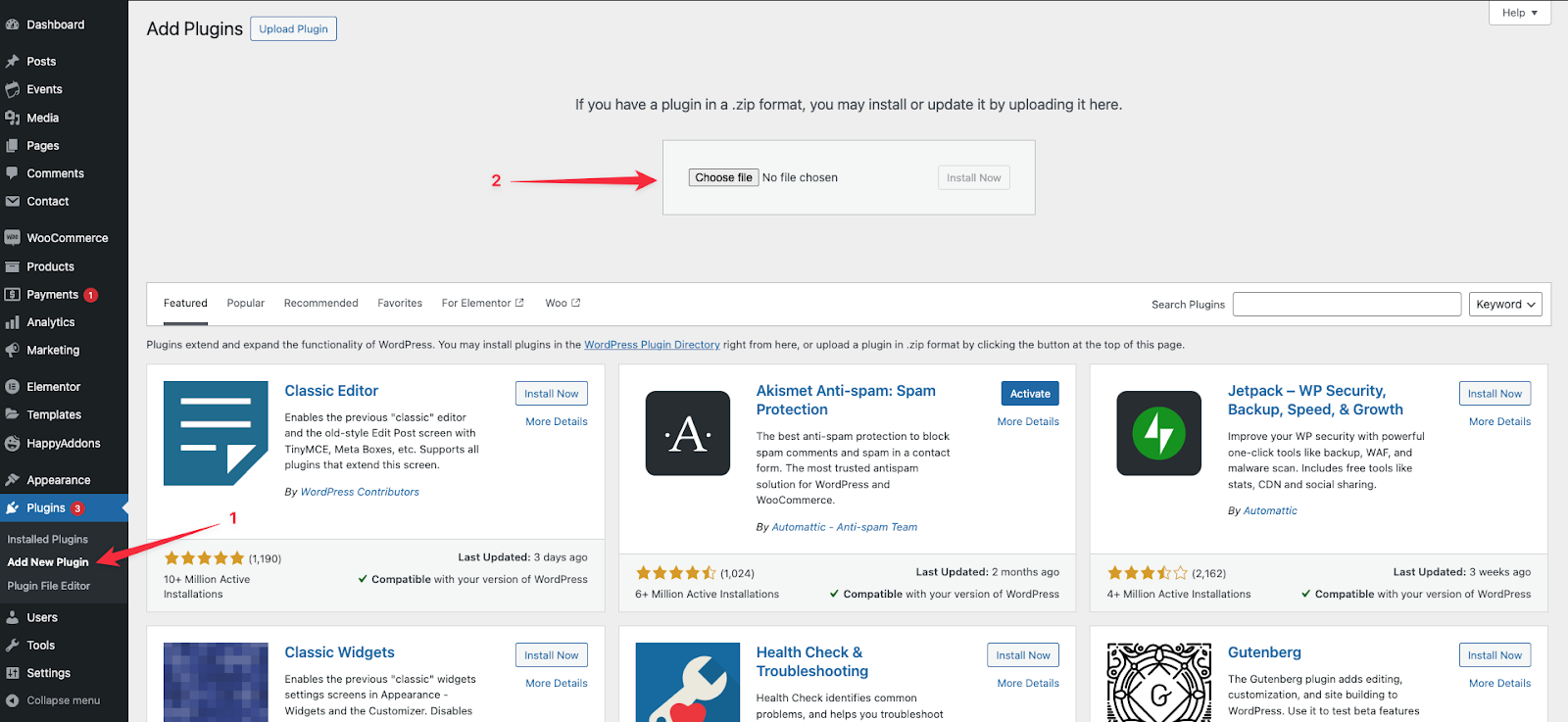Switch to the Popular tab
1568x722 pixels.
click(246, 304)
